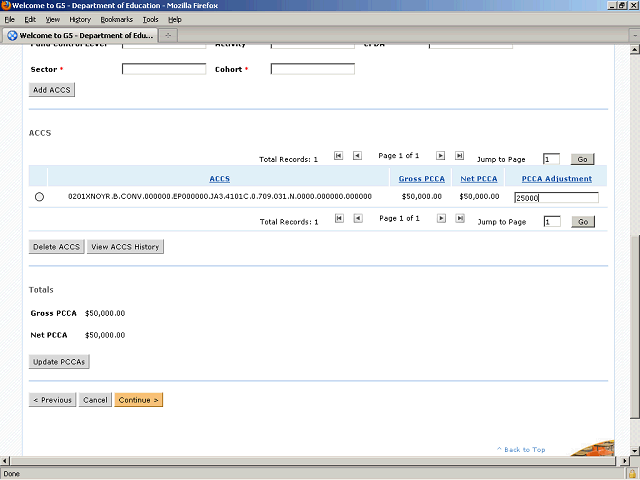640x480 pixels.
Task: Go to first page in top pagination
Action: coord(339,156)
